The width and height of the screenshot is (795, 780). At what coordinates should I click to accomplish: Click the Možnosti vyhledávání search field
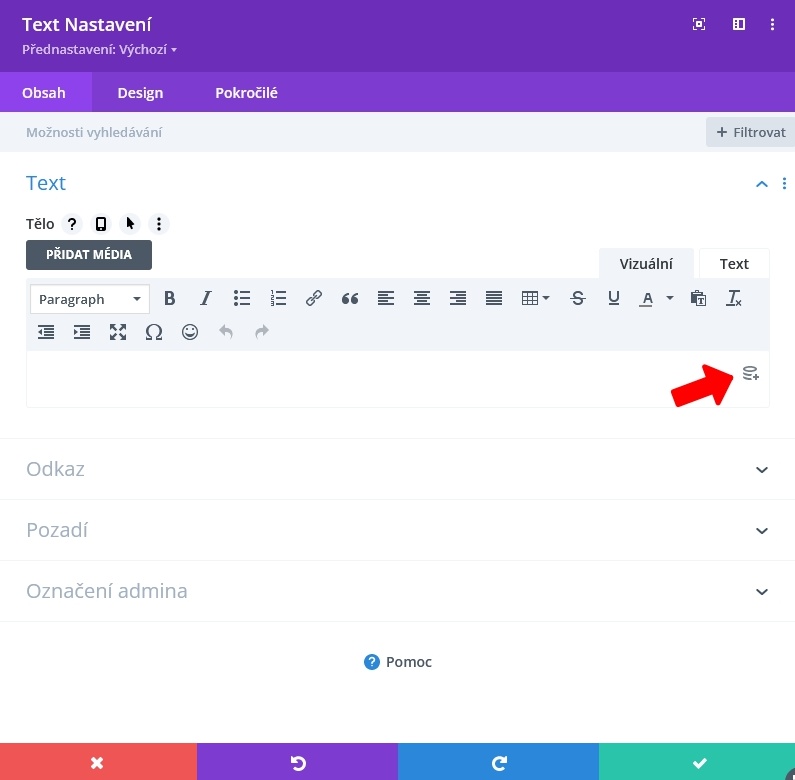click(x=350, y=132)
